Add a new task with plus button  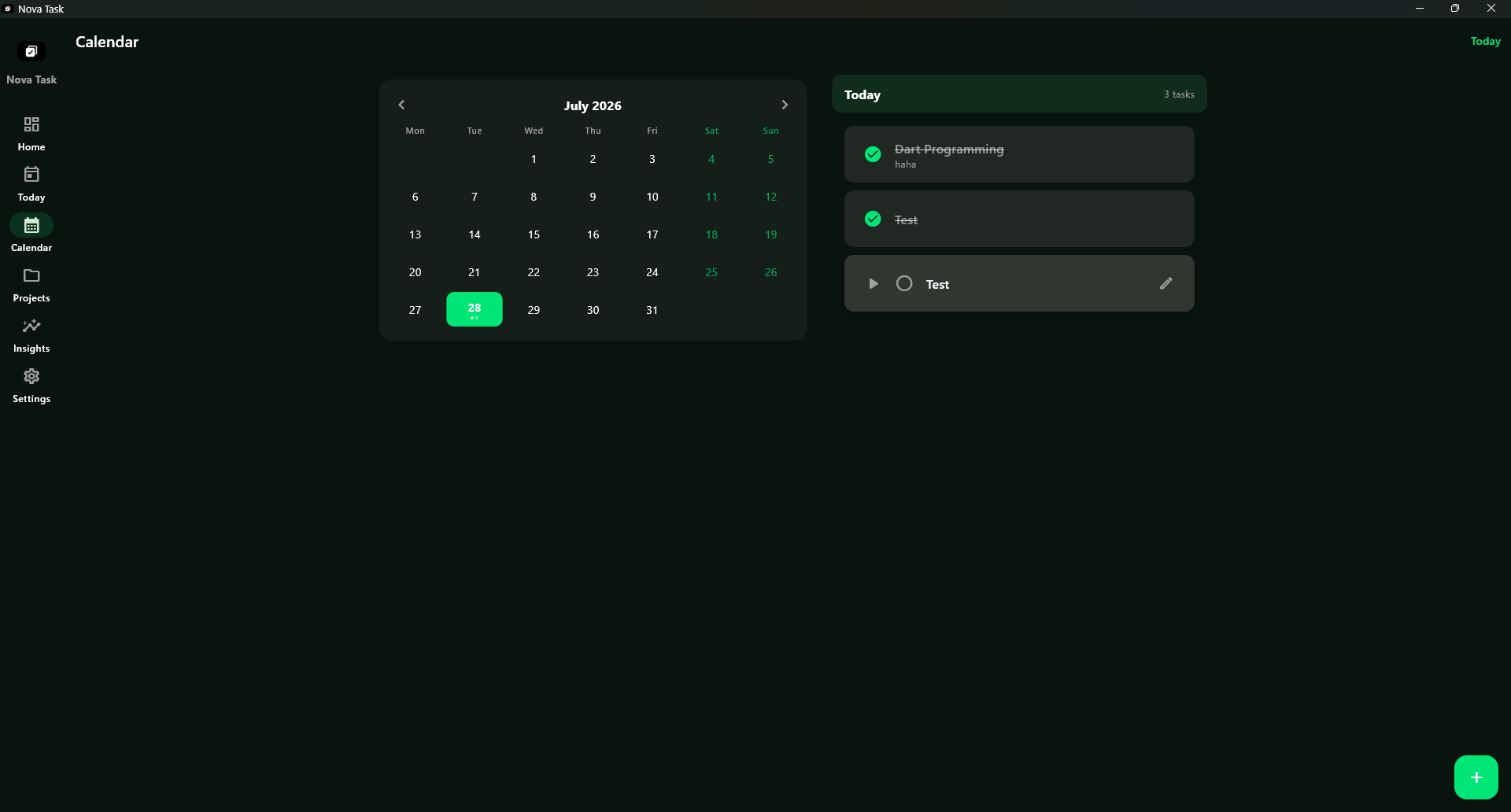[x=1476, y=777]
